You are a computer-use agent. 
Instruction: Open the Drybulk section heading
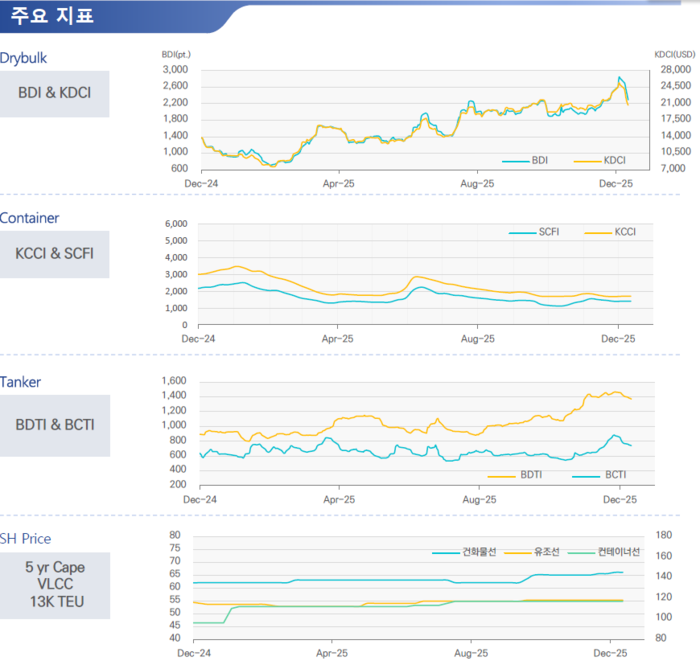click(x=24, y=58)
